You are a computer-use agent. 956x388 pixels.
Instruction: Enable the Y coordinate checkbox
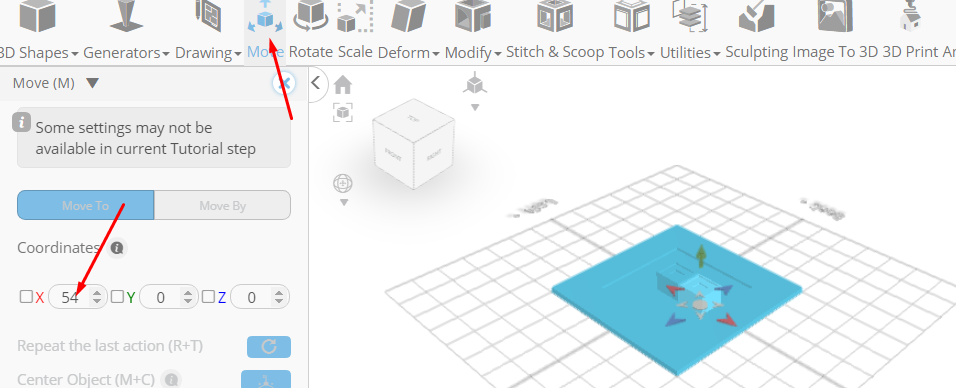pyautogui.click(x=117, y=296)
